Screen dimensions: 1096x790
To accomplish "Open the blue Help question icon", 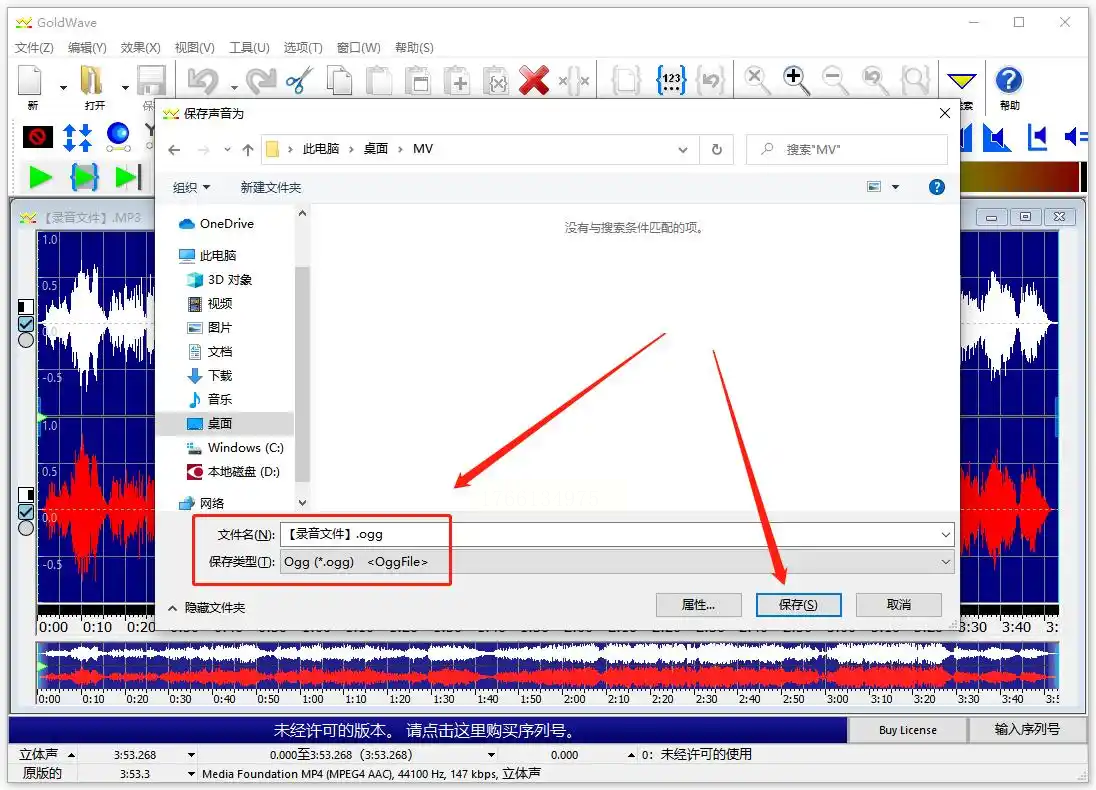I will (x=1009, y=80).
